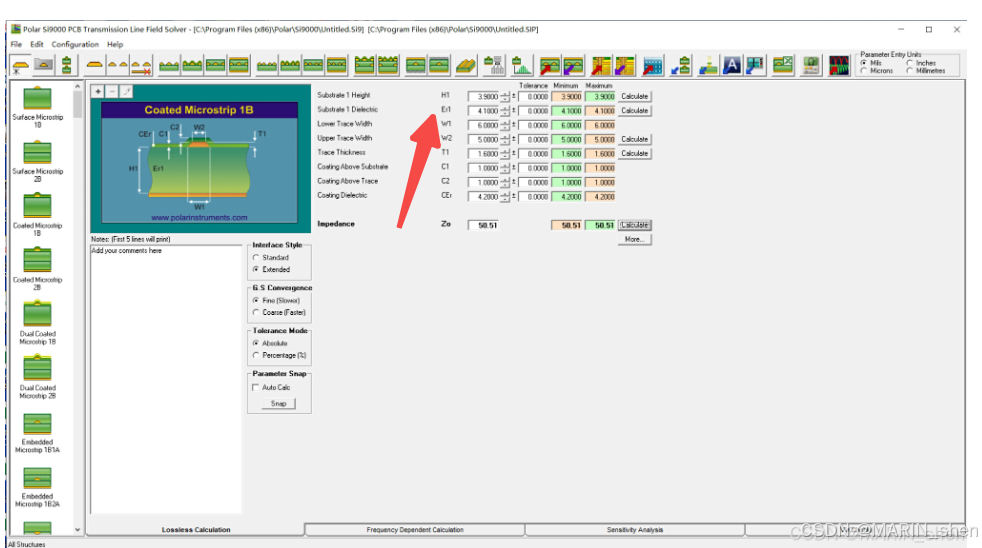Select Dual Coated Microstrip 1B structure
Viewport: 982px width, 548px height.
tap(38, 323)
